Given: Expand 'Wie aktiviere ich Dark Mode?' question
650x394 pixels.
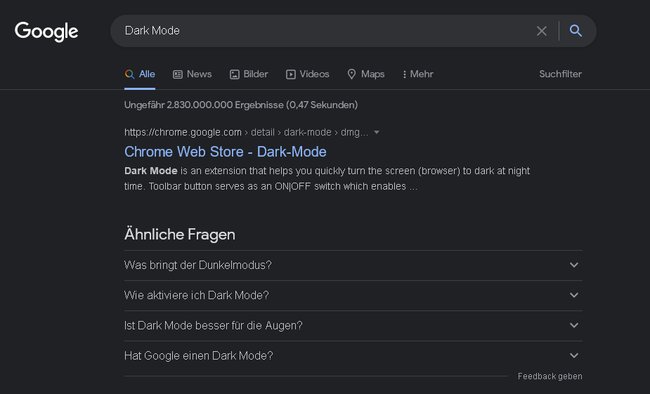Looking at the screenshot, I should (353, 295).
